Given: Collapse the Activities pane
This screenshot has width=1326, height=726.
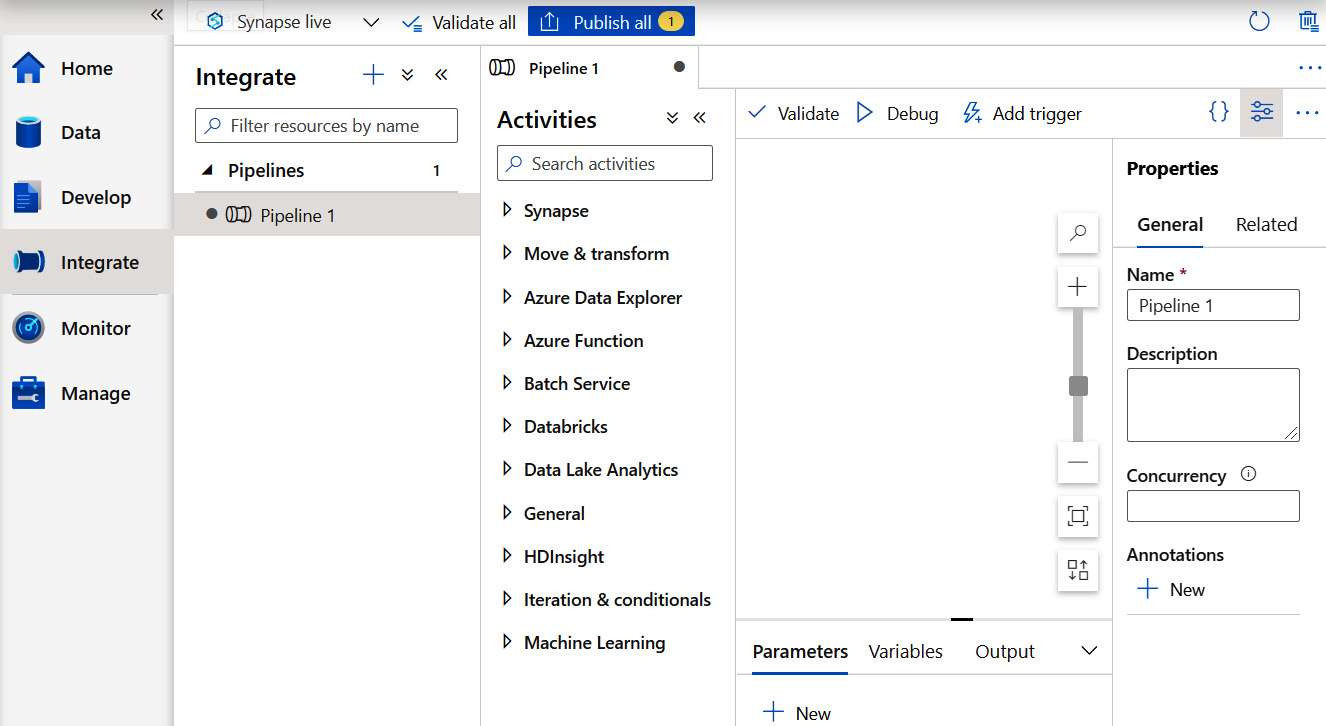Looking at the screenshot, I should click(x=699, y=118).
